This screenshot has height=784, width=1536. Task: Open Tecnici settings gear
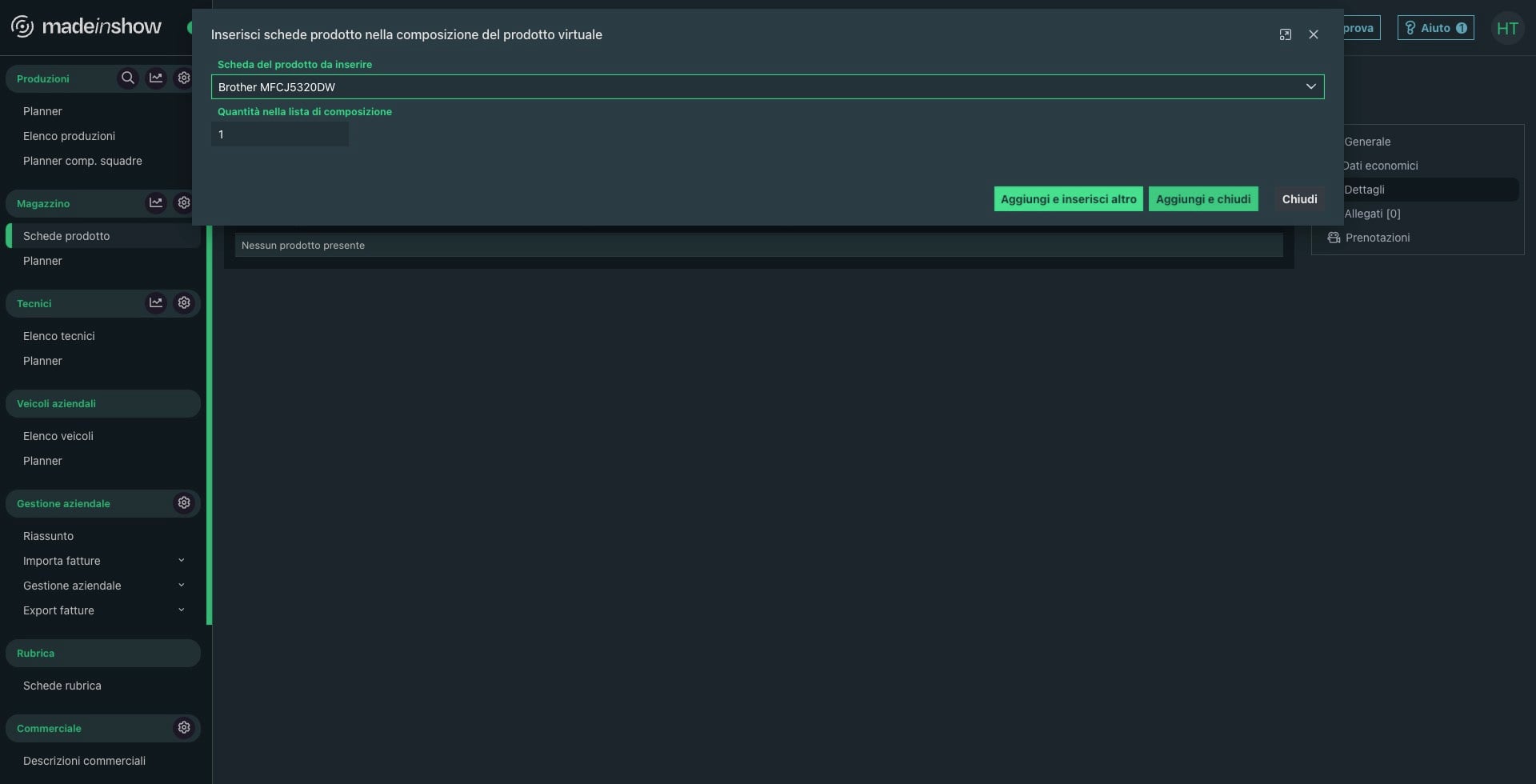point(184,303)
